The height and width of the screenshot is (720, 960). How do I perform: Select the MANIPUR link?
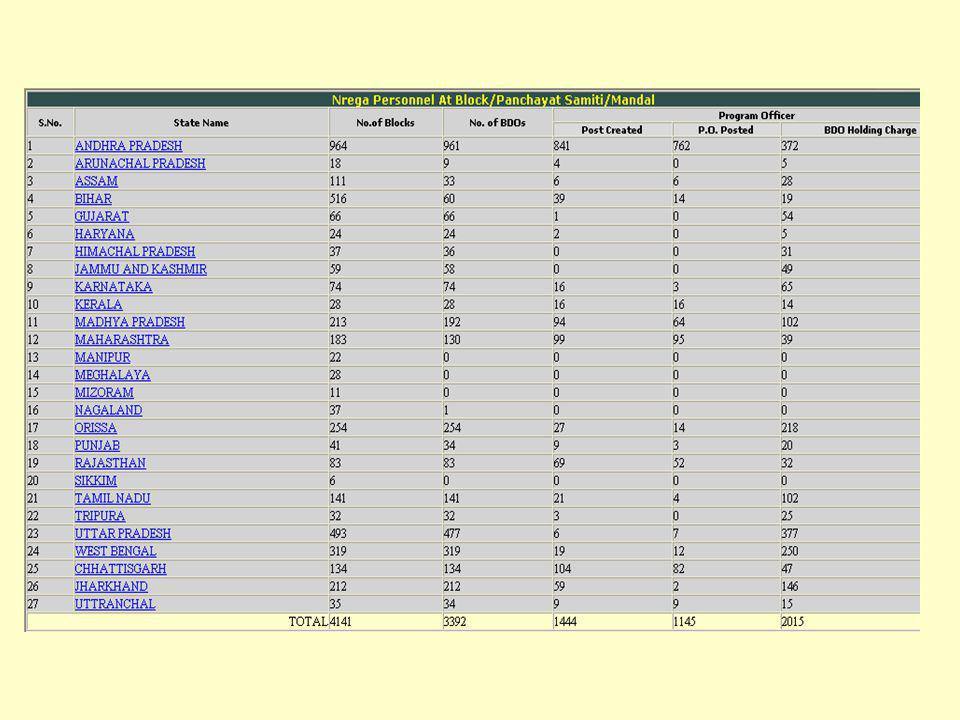pos(102,358)
